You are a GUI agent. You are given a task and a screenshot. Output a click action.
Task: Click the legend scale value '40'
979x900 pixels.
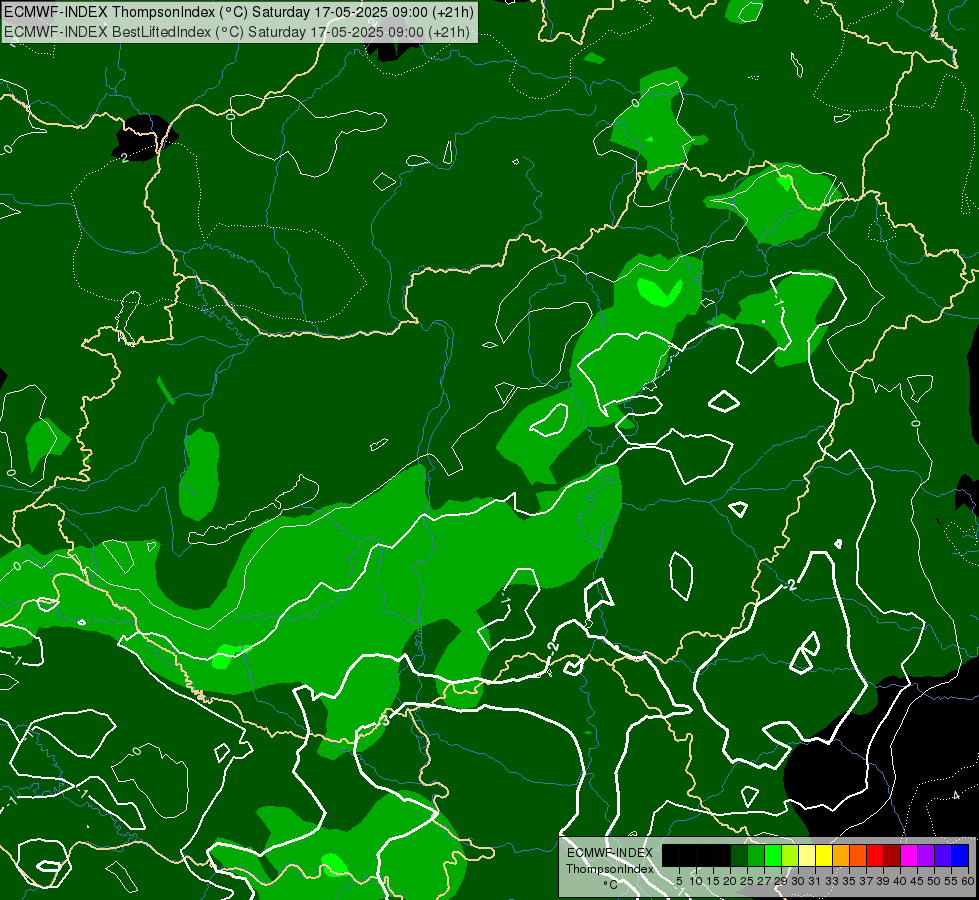pos(900,881)
